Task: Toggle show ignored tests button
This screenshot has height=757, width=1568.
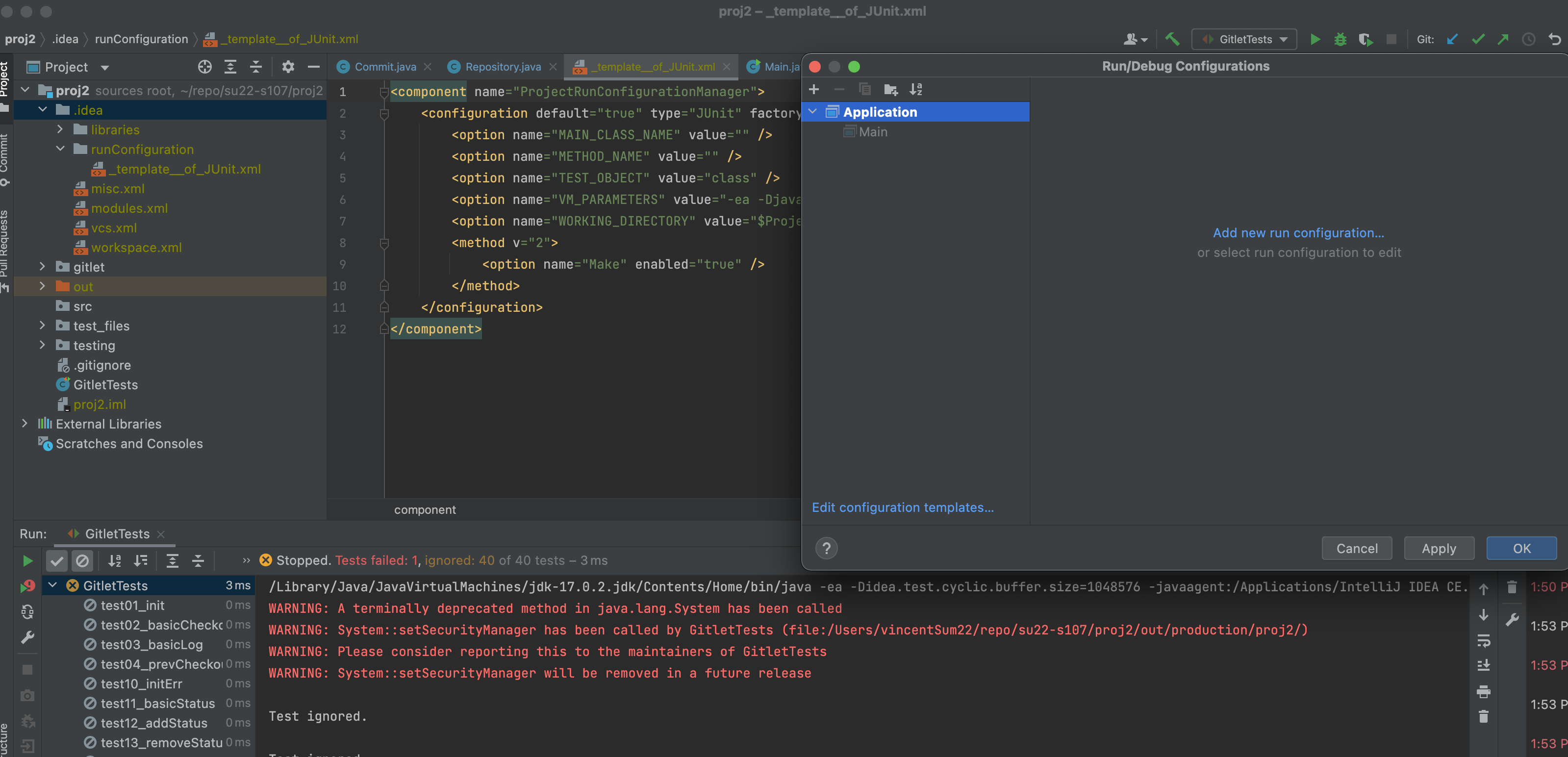Action: click(82, 560)
